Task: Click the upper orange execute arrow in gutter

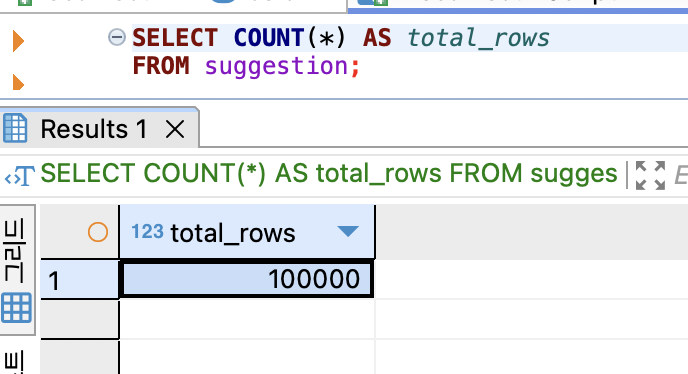Action: [x=18, y=41]
